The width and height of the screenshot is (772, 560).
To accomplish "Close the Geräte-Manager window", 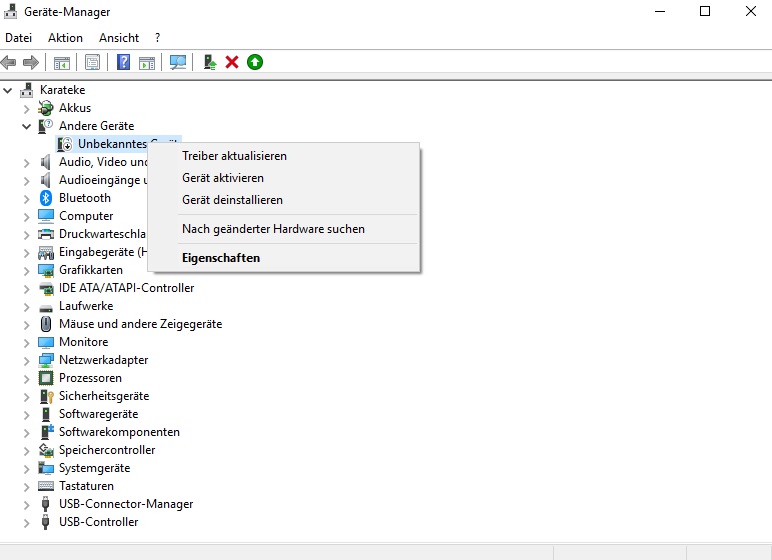I will coord(750,11).
